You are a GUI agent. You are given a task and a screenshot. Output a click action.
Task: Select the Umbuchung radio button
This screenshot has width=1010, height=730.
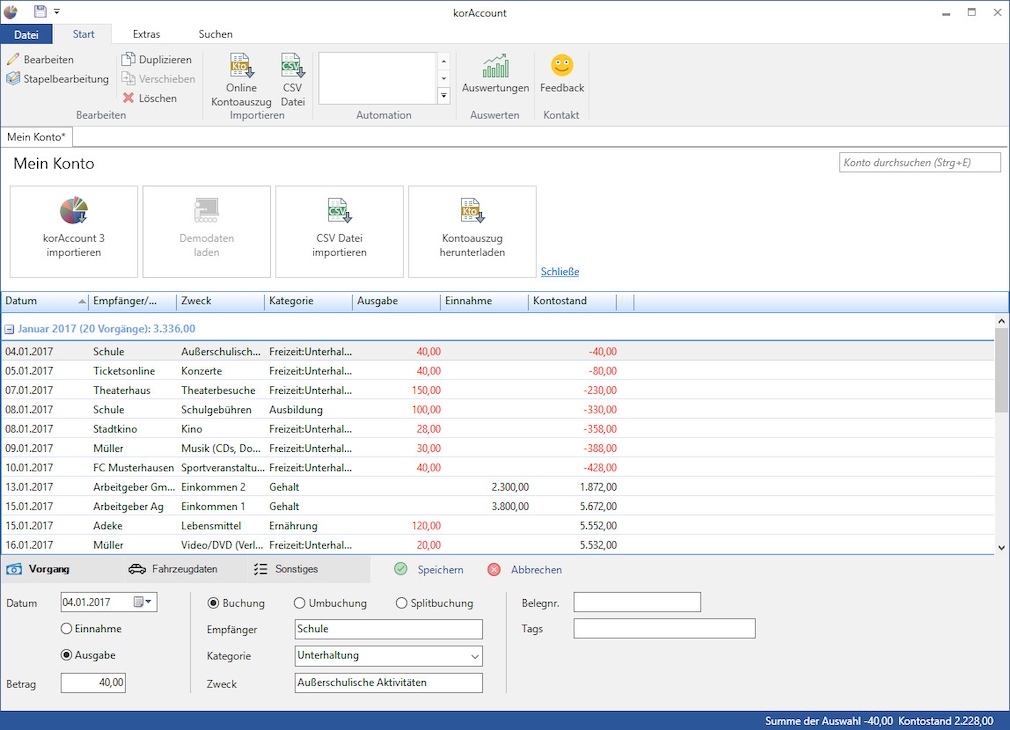pos(300,603)
